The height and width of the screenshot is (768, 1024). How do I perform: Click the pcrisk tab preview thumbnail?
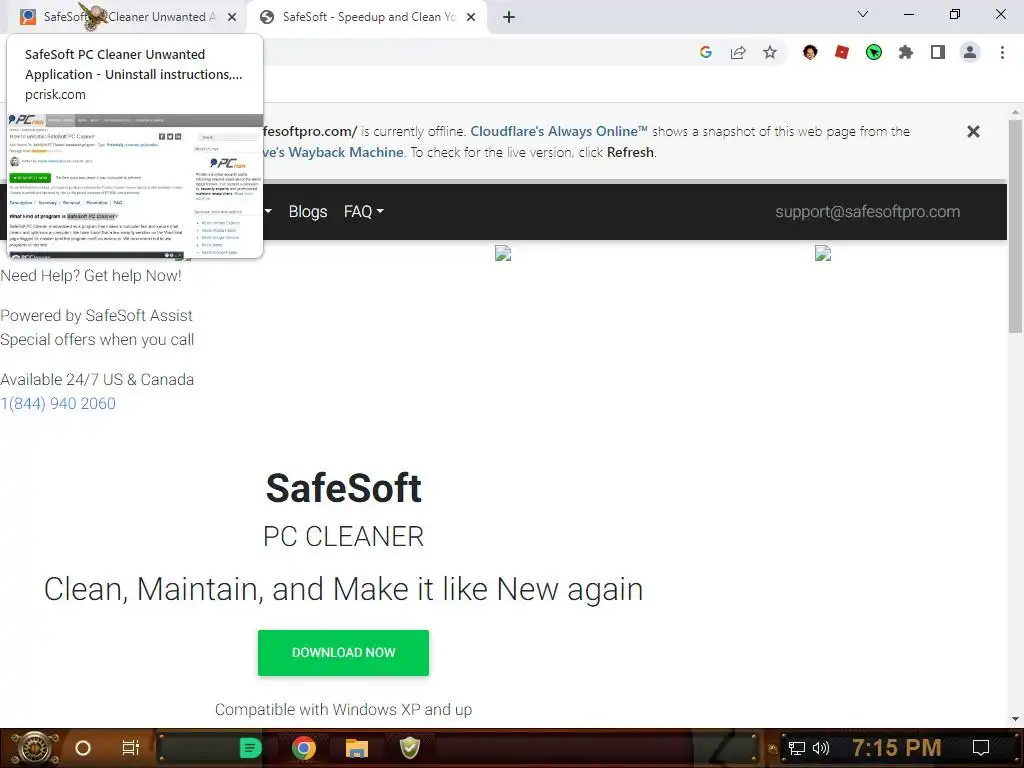pyautogui.click(x=135, y=186)
